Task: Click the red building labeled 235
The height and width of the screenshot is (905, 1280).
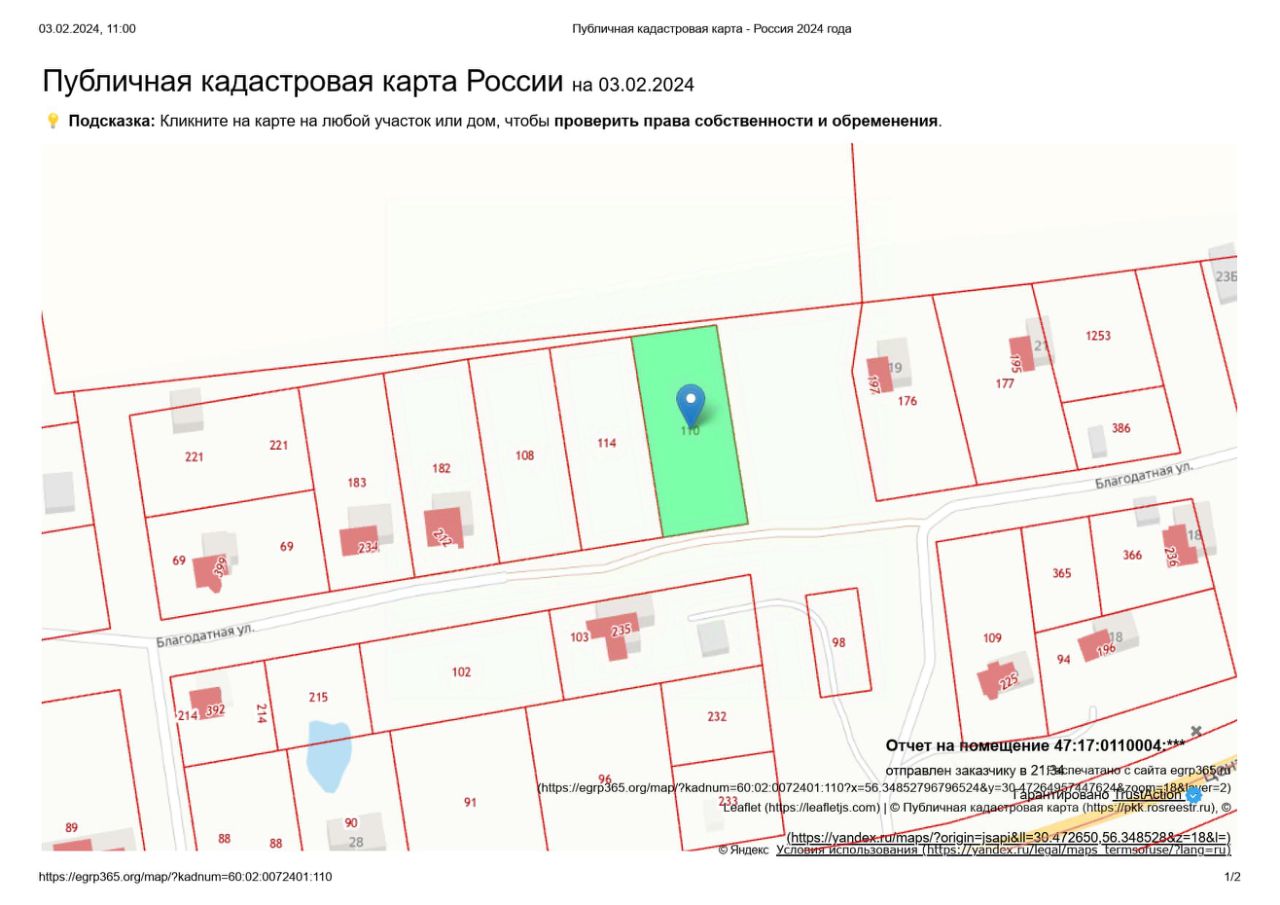Action: [x=614, y=634]
